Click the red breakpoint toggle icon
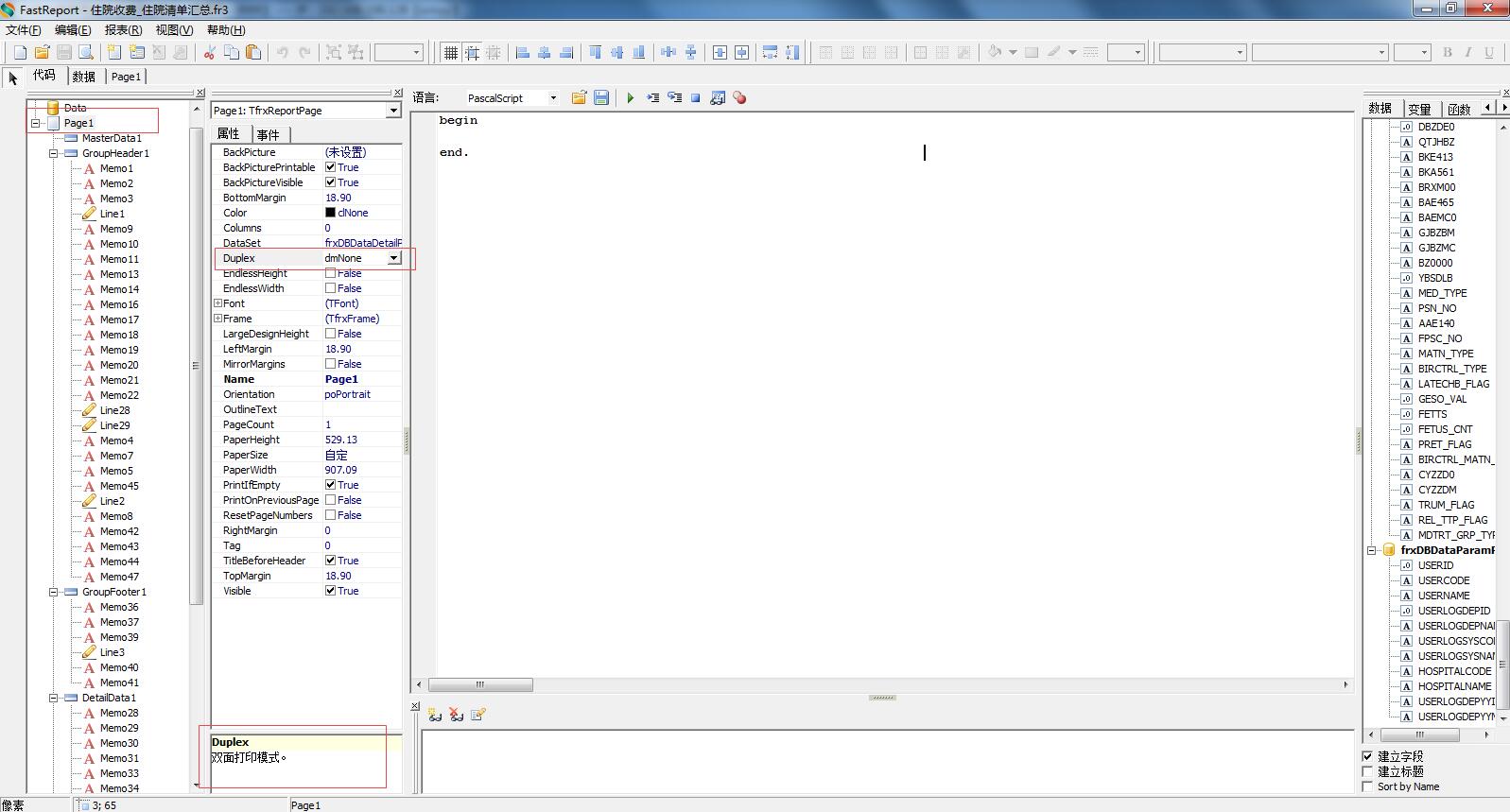1510x812 pixels. pyautogui.click(x=739, y=98)
